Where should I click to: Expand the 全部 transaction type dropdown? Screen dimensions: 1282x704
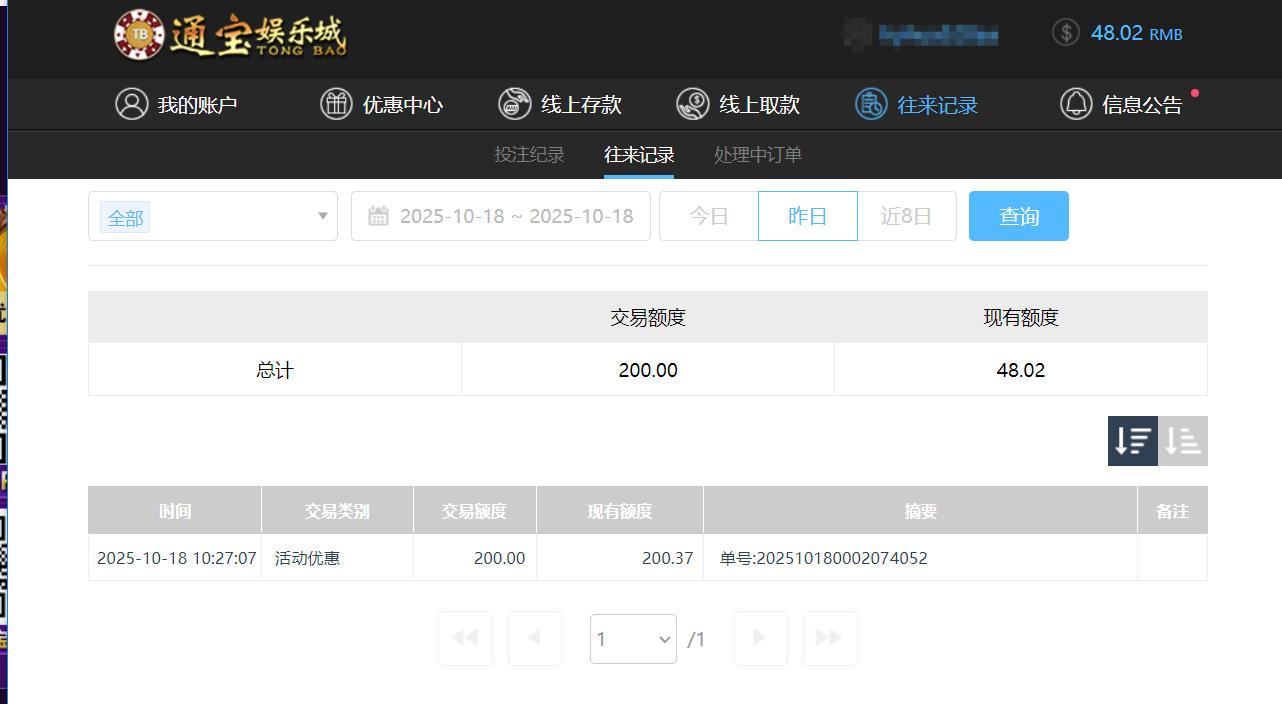click(212, 216)
